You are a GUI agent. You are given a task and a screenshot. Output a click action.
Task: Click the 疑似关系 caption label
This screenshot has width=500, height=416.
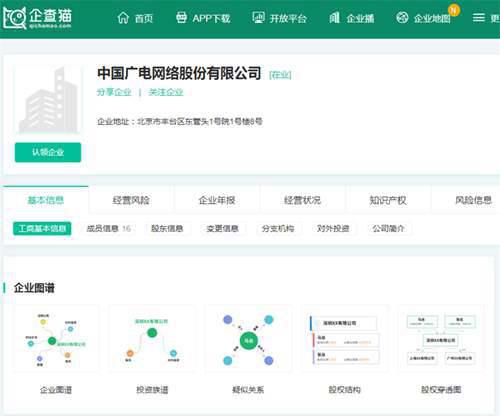click(248, 390)
